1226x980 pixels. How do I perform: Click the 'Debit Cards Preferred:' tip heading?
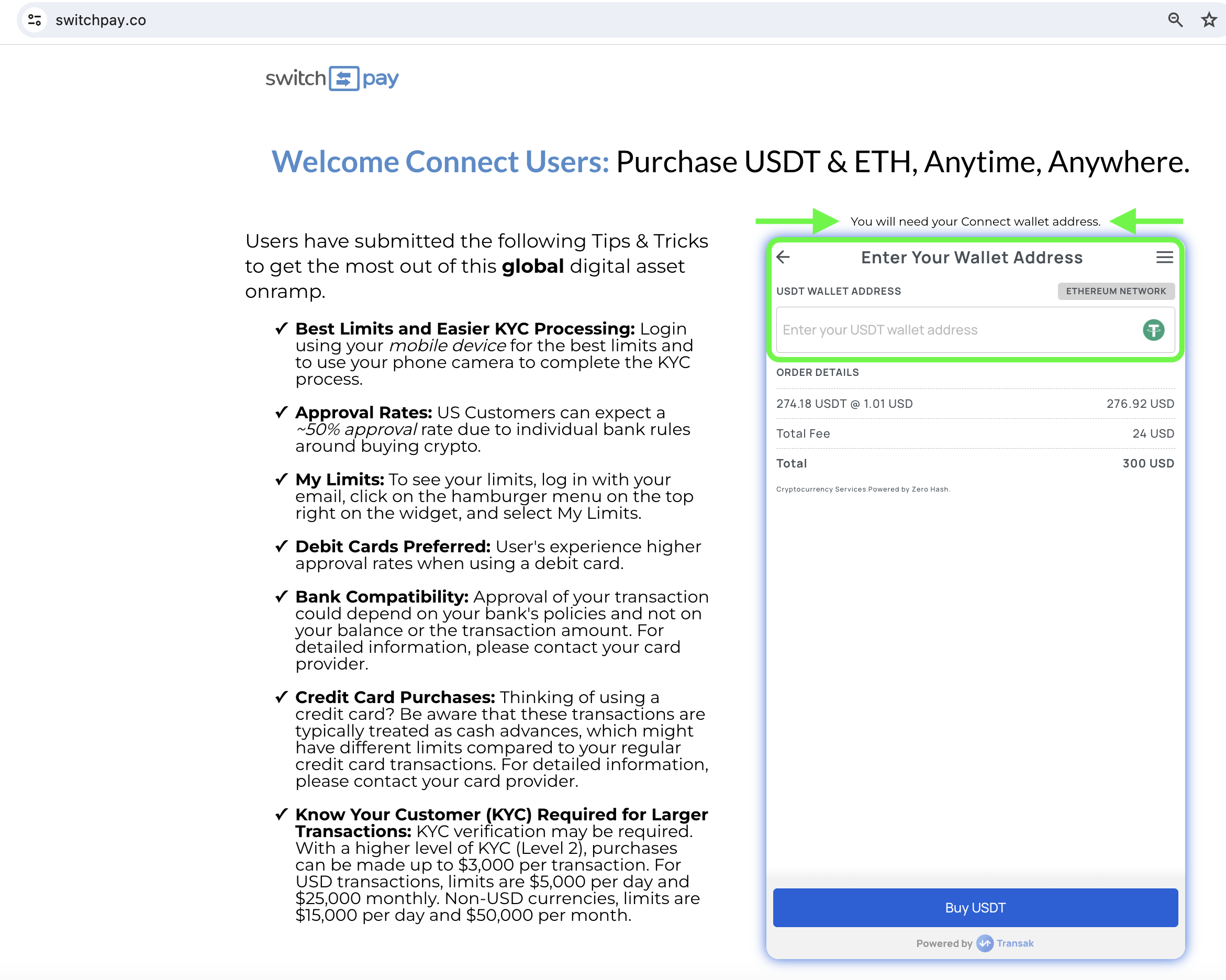point(393,547)
